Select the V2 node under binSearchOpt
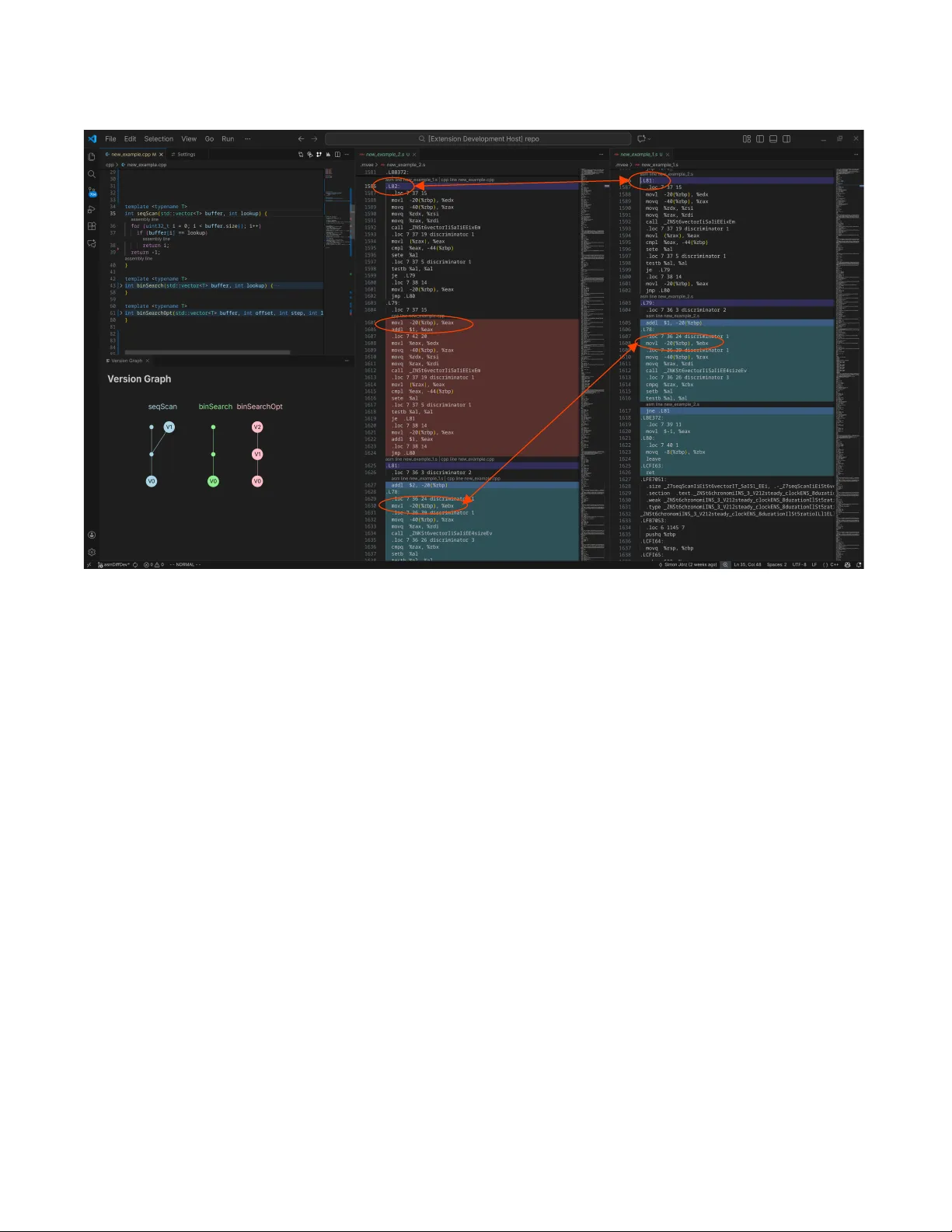Image resolution: width=952 pixels, height=1232 pixels. [257, 427]
